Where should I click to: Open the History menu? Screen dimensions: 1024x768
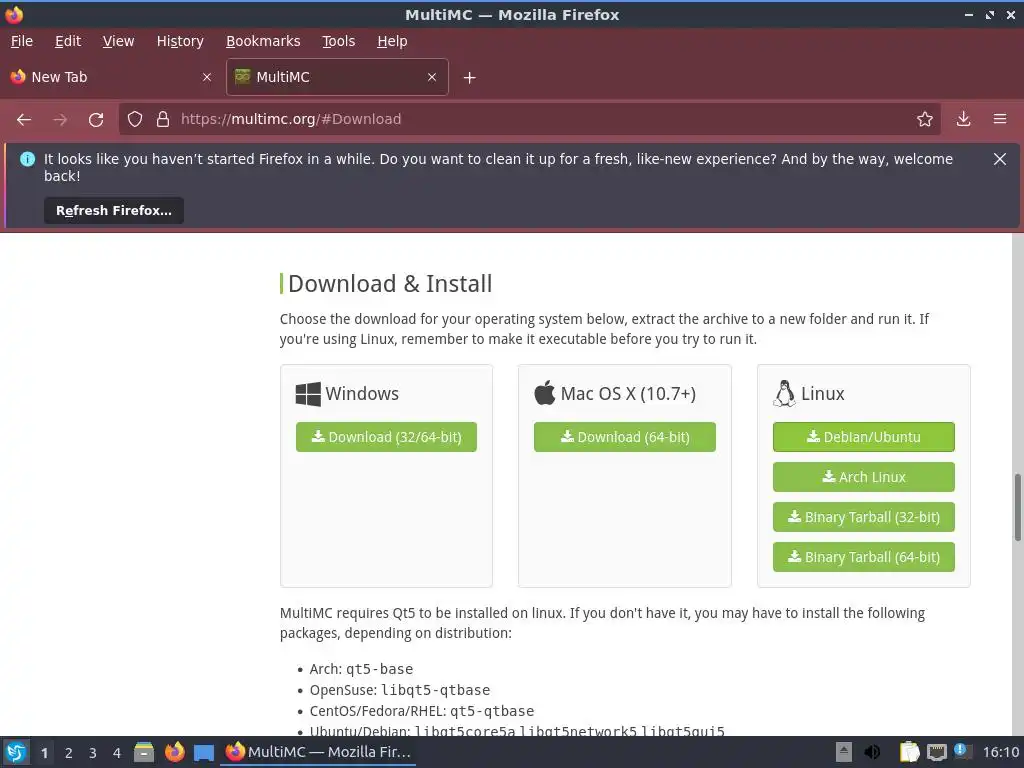(x=180, y=41)
